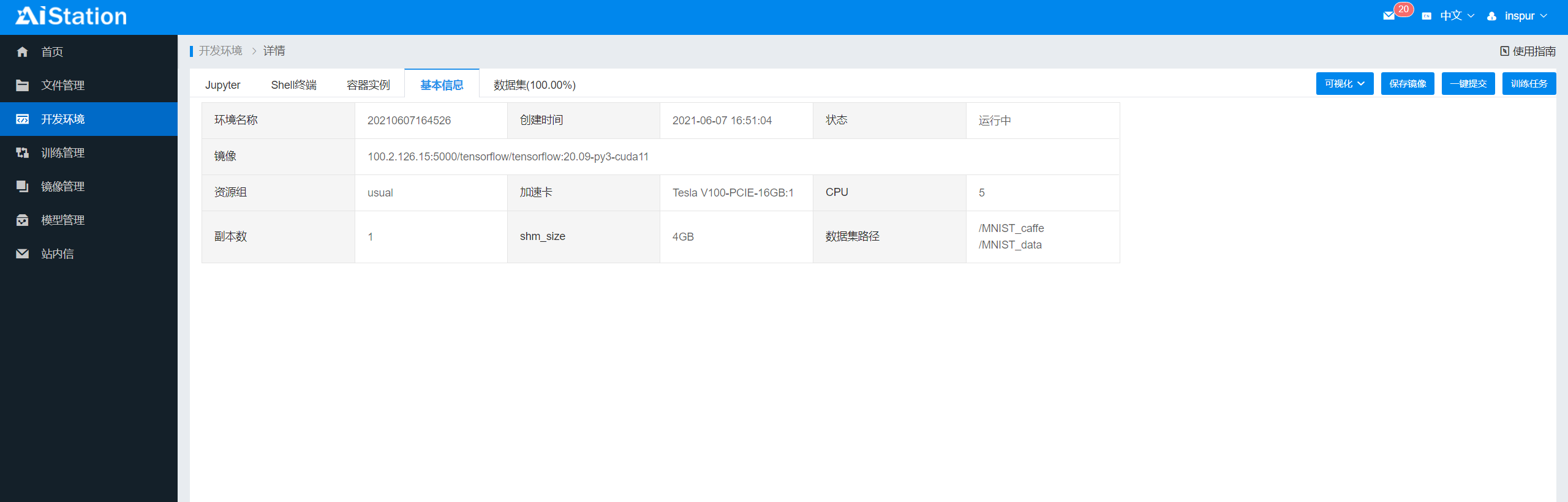
Task: Click the file management folder icon
Action: coord(23,86)
